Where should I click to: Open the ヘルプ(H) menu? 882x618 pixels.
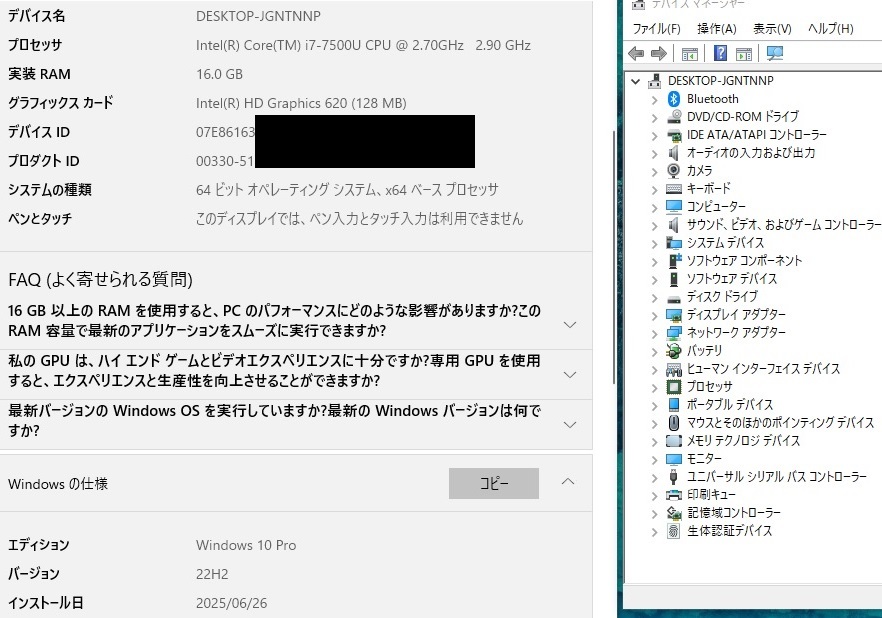(831, 29)
